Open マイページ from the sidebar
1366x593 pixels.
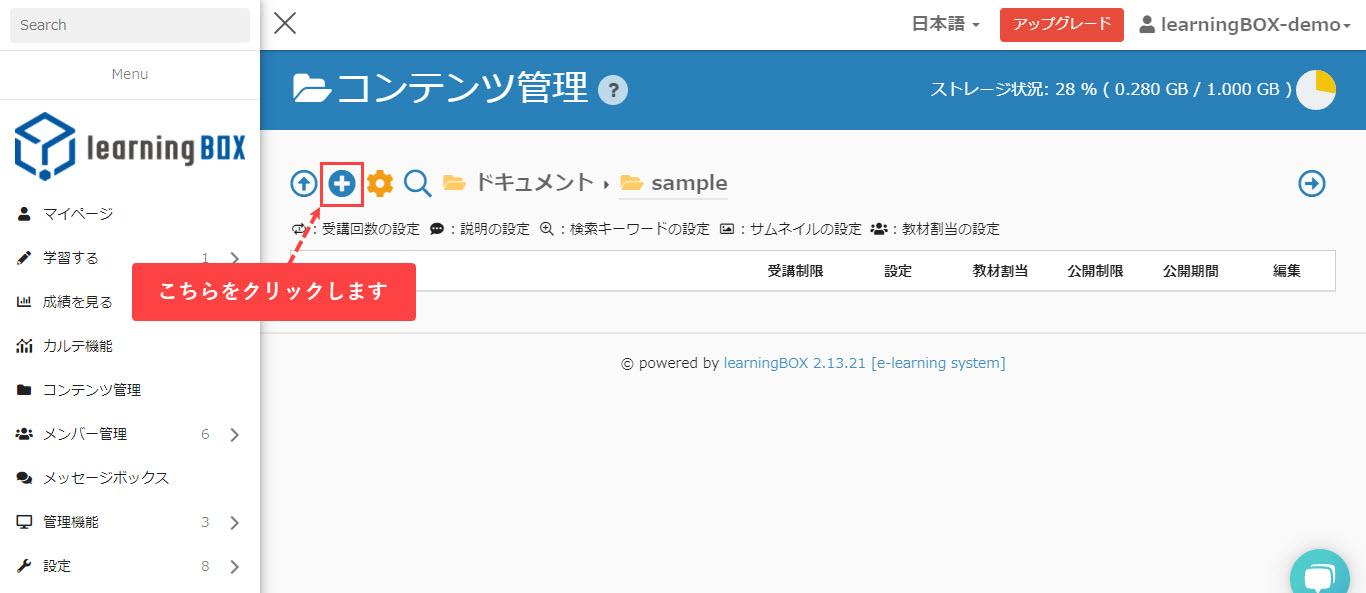coord(77,214)
